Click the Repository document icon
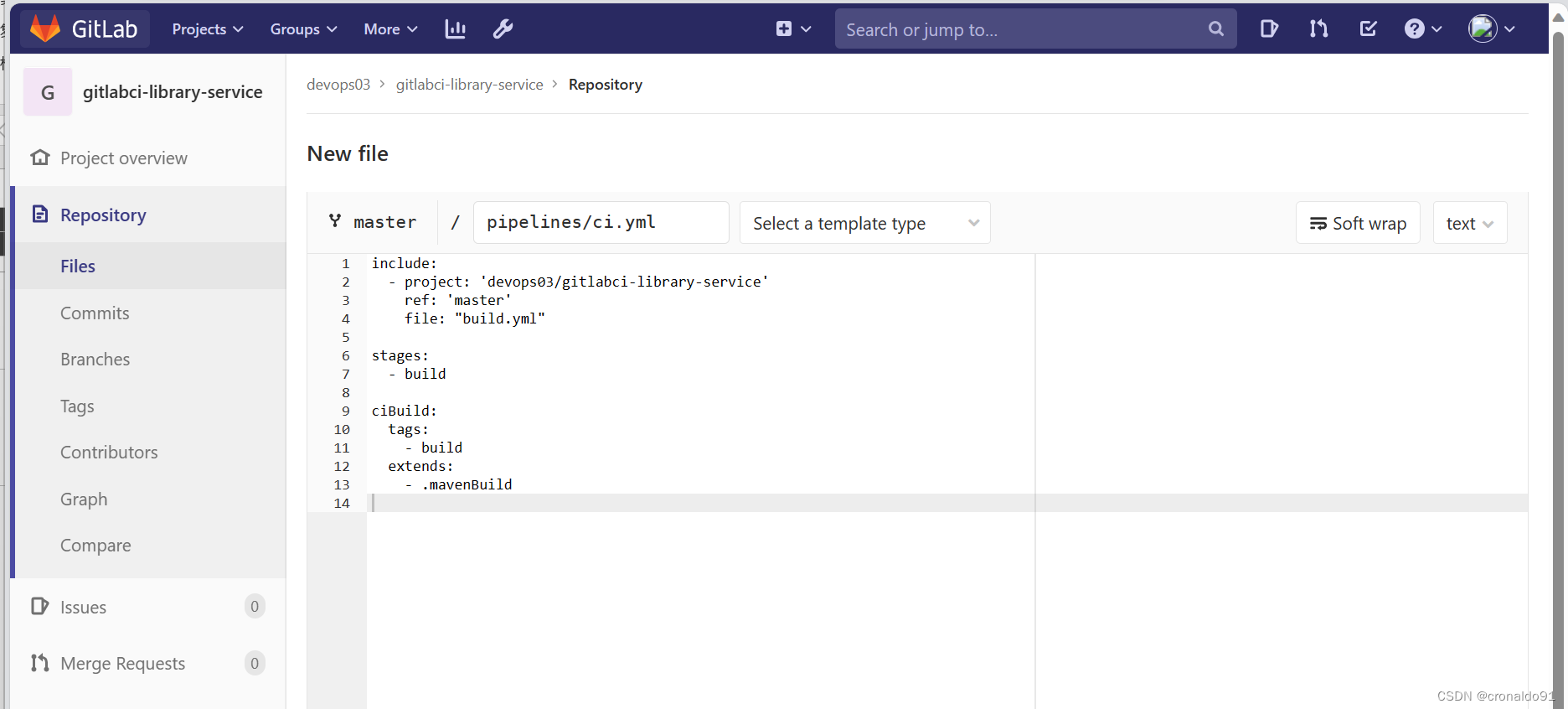 pyautogui.click(x=39, y=215)
